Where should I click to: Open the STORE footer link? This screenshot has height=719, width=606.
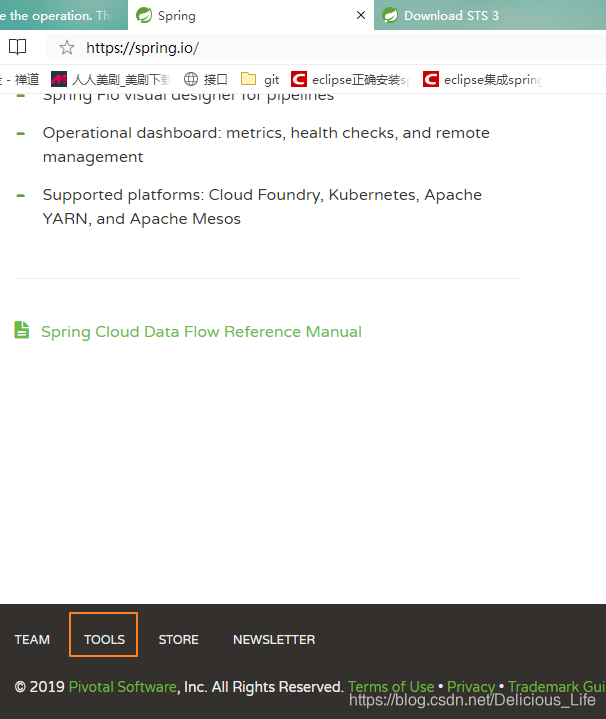pos(178,639)
